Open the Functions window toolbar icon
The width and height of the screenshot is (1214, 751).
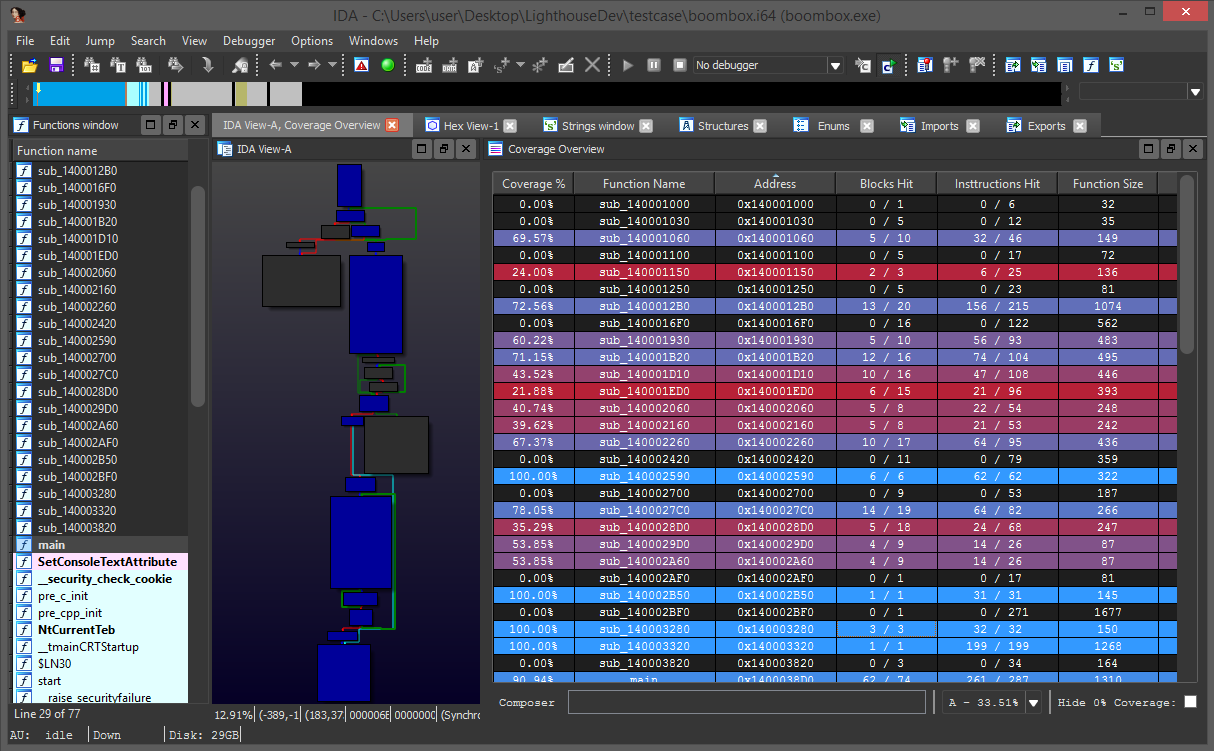[x=1091, y=65]
